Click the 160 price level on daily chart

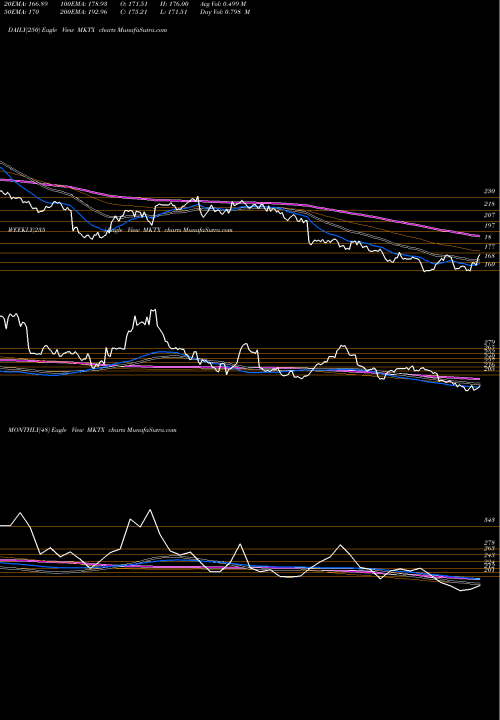tap(489, 264)
